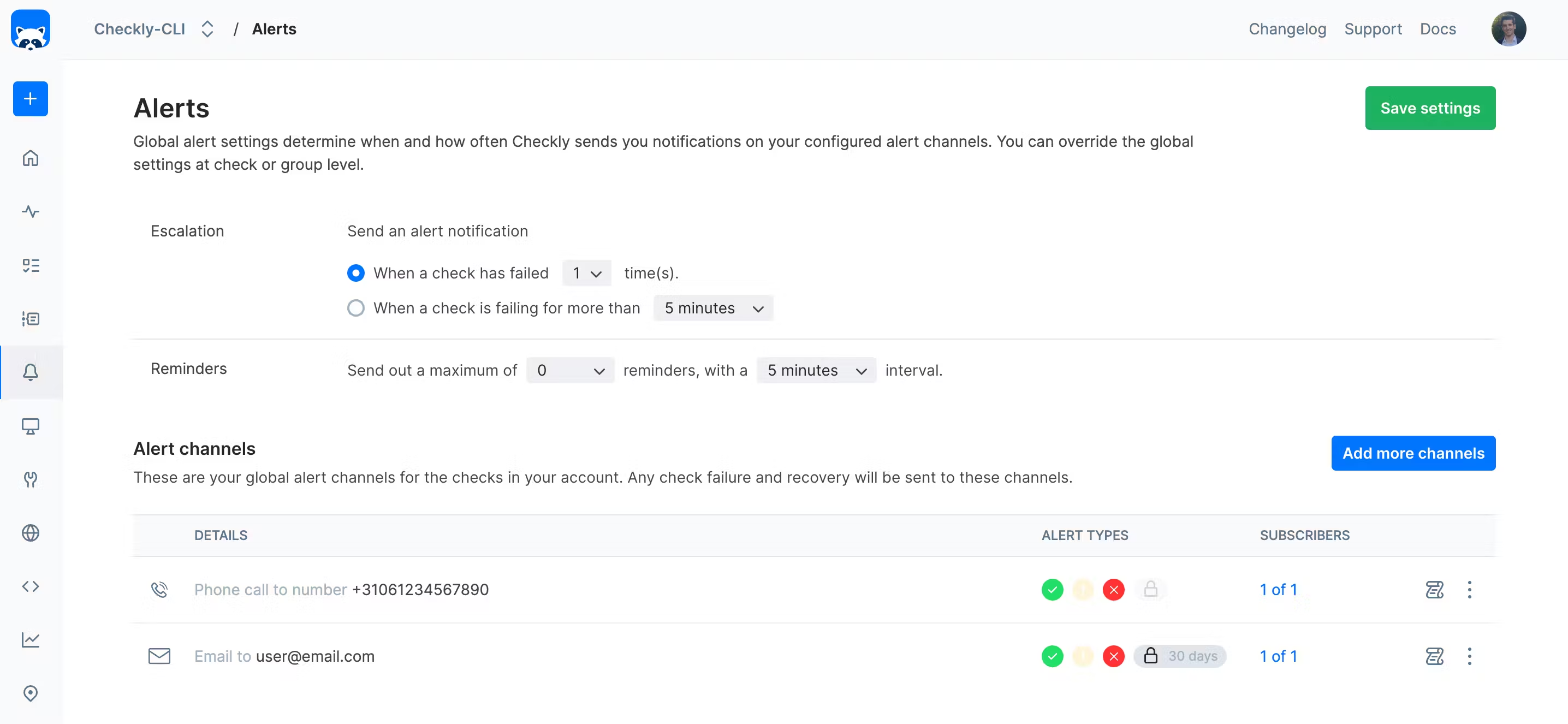Open the globe sidebar icon
1568x724 pixels.
point(31,533)
